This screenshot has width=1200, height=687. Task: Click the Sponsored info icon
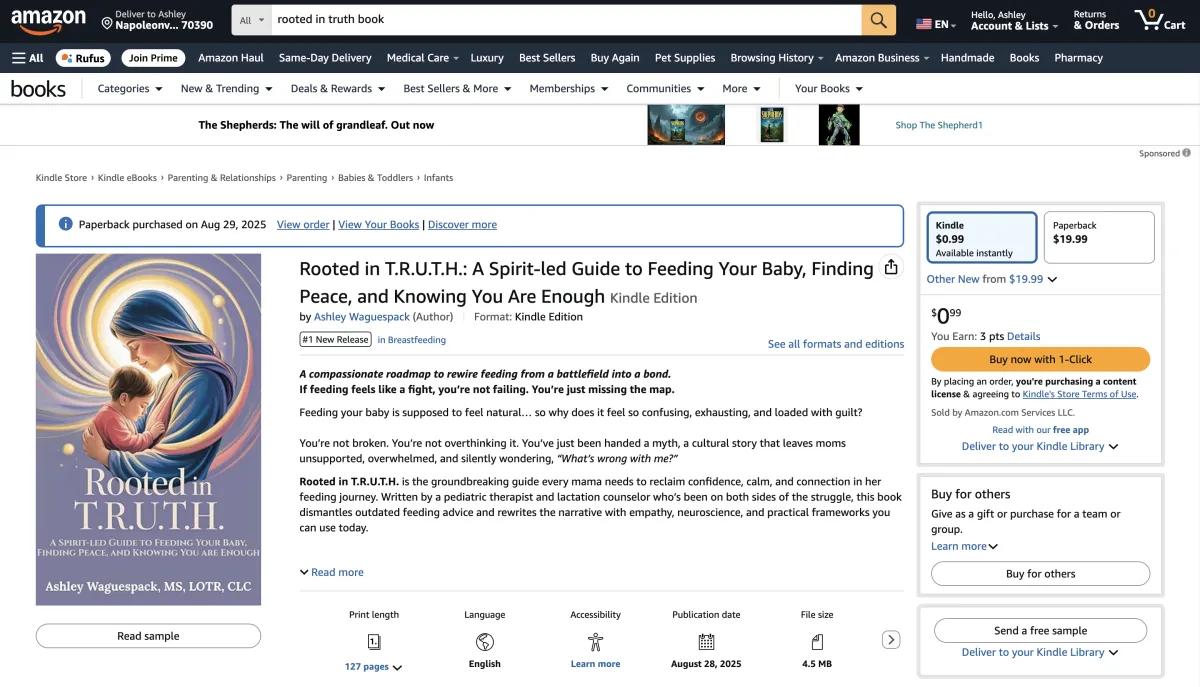[x=1187, y=153]
